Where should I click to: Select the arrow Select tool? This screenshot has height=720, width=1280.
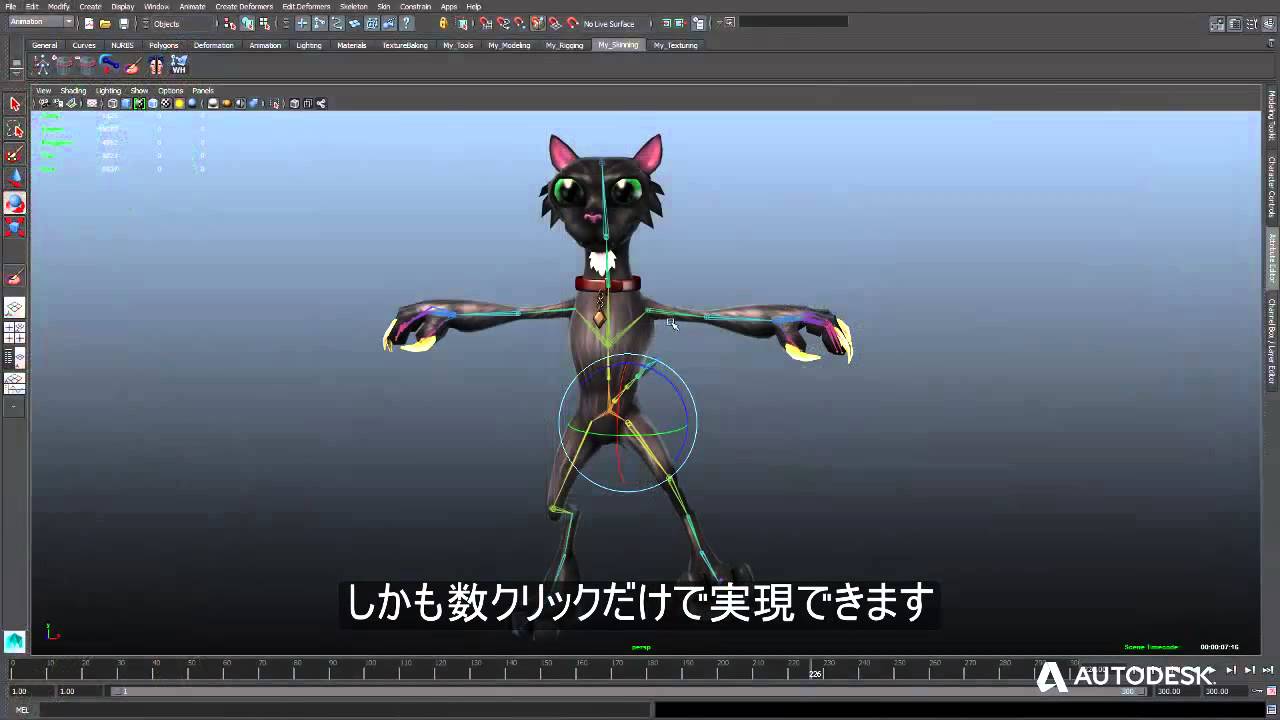coord(15,104)
